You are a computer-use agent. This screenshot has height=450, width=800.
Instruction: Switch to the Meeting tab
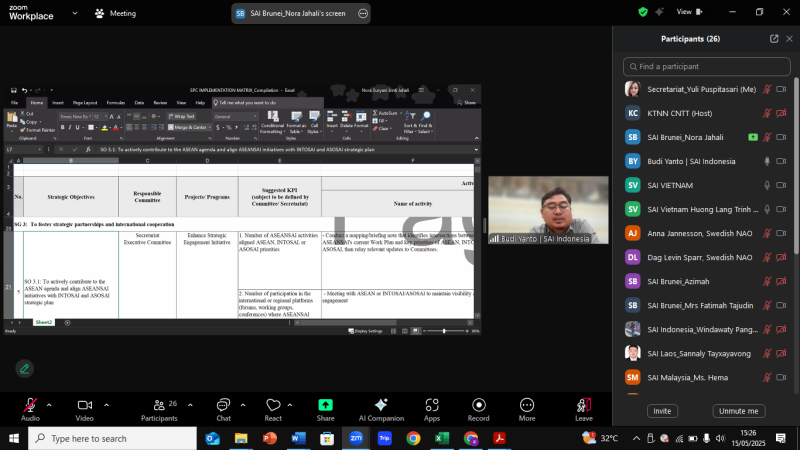tap(115, 13)
